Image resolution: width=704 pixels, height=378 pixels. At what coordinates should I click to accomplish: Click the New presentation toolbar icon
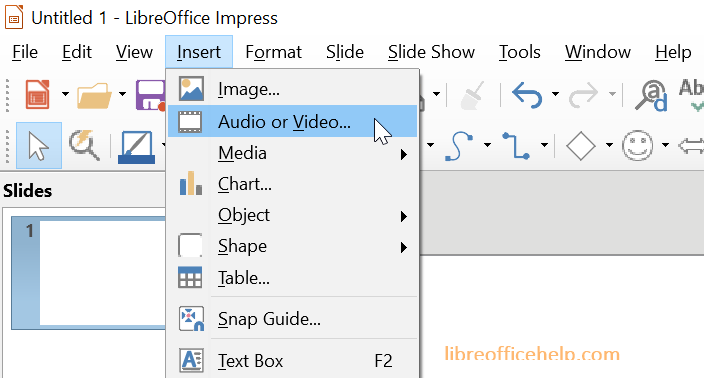coord(37,94)
